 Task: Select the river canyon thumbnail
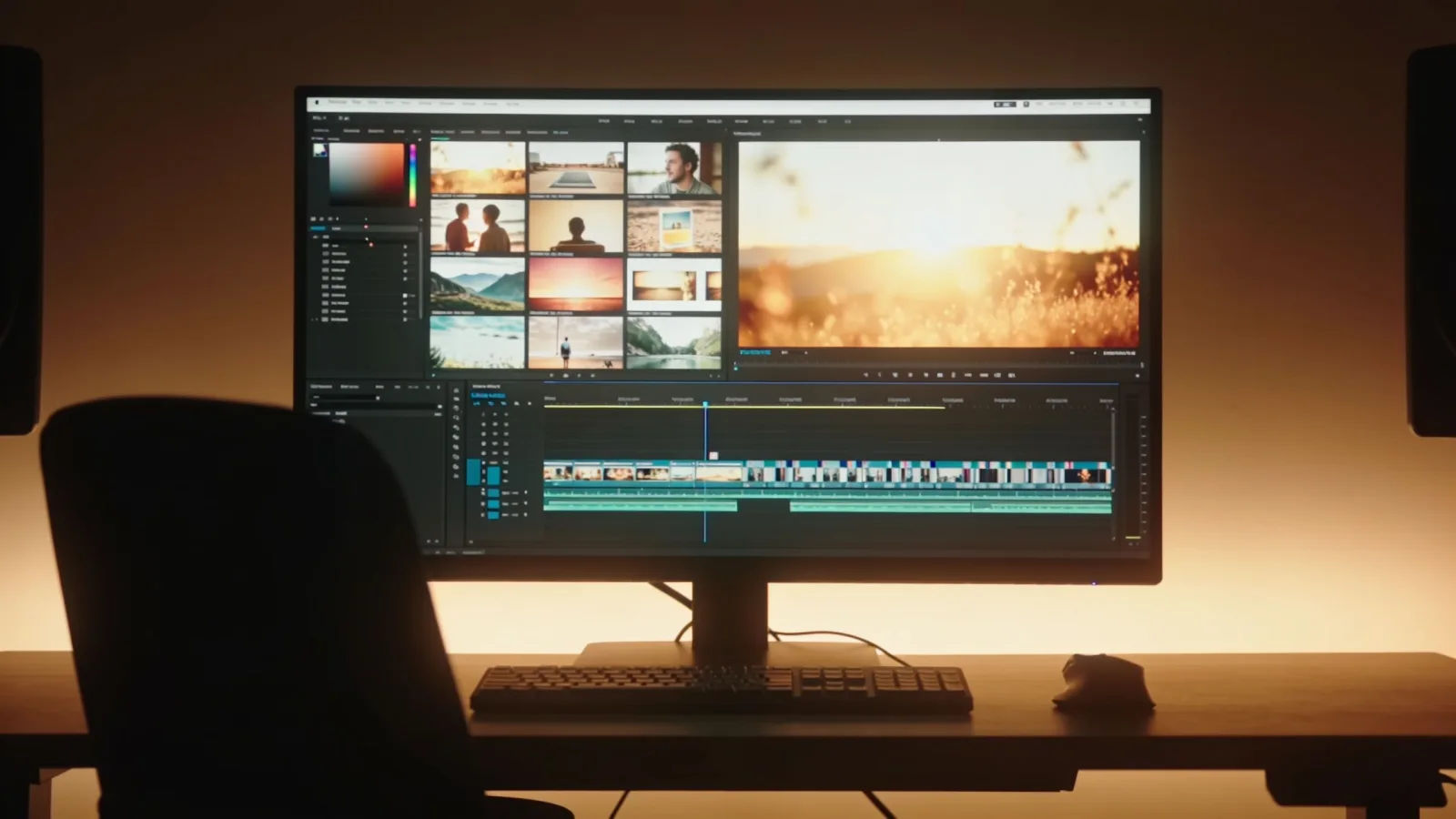coord(674,342)
